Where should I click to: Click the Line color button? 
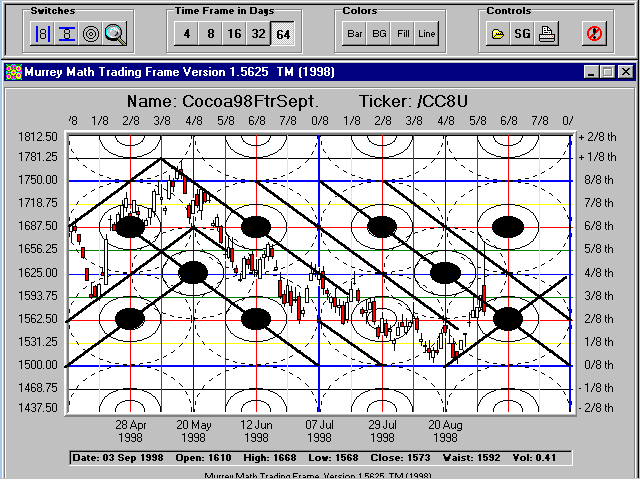point(427,33)
